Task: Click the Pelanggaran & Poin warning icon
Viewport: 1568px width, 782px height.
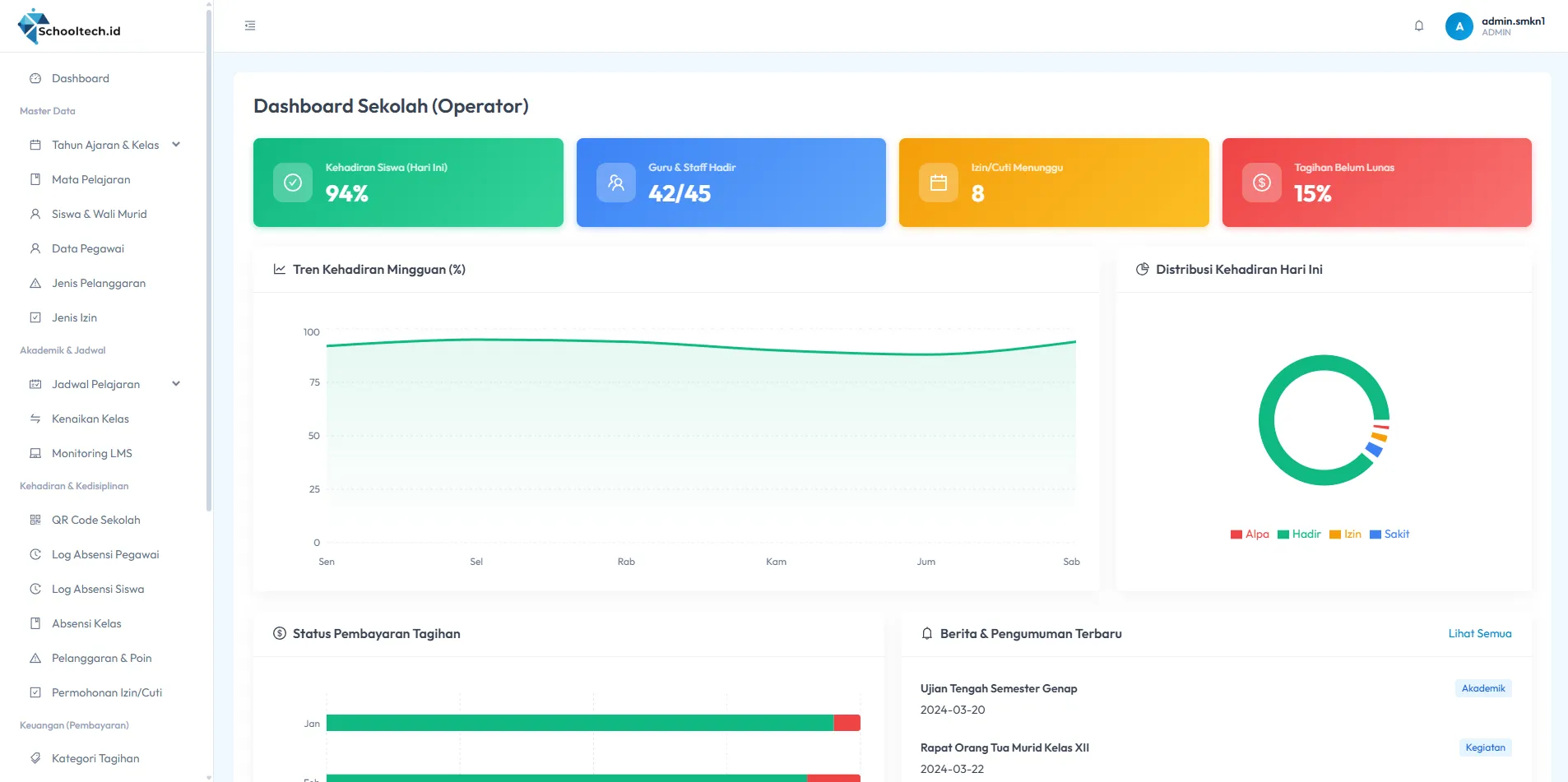Action: point(35,659)
